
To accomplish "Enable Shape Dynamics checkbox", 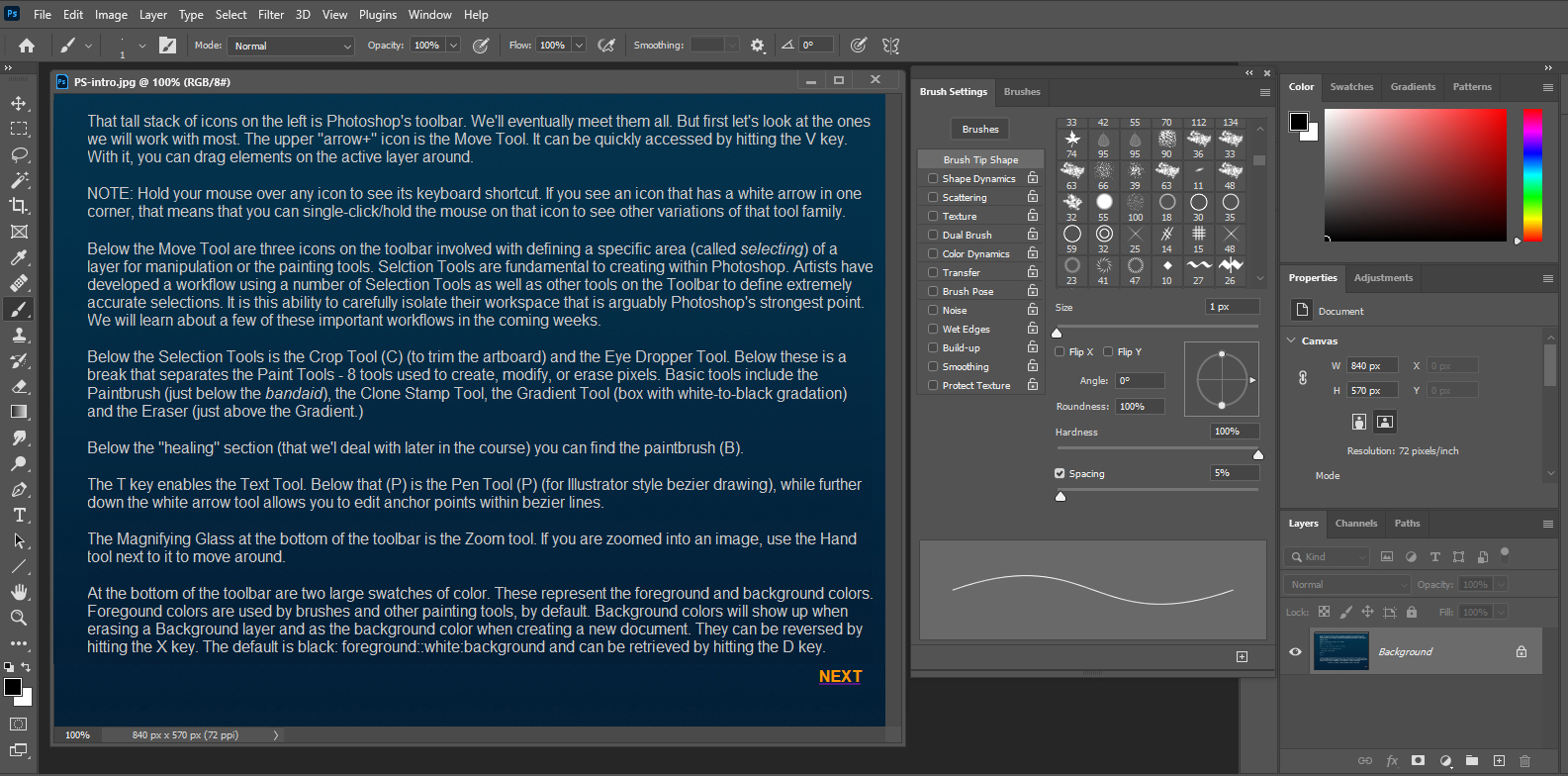I will (933, 179).
